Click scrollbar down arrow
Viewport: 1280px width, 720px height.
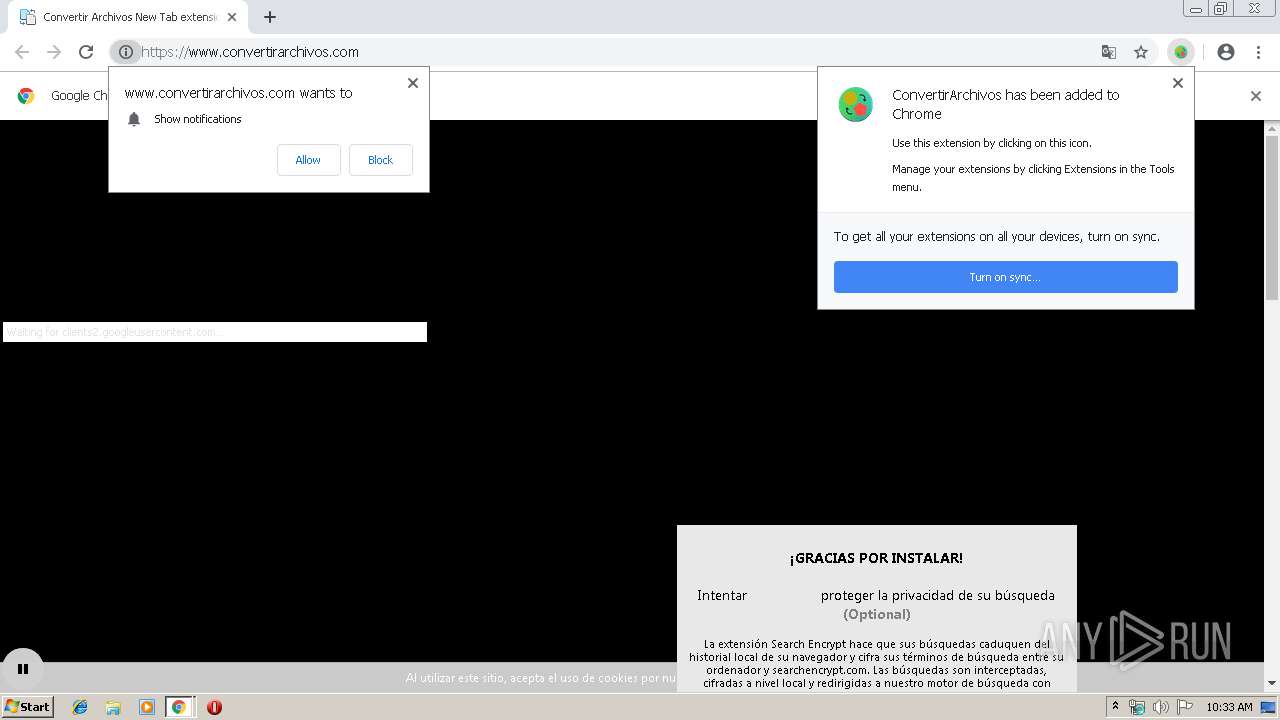coord(1272,684)
